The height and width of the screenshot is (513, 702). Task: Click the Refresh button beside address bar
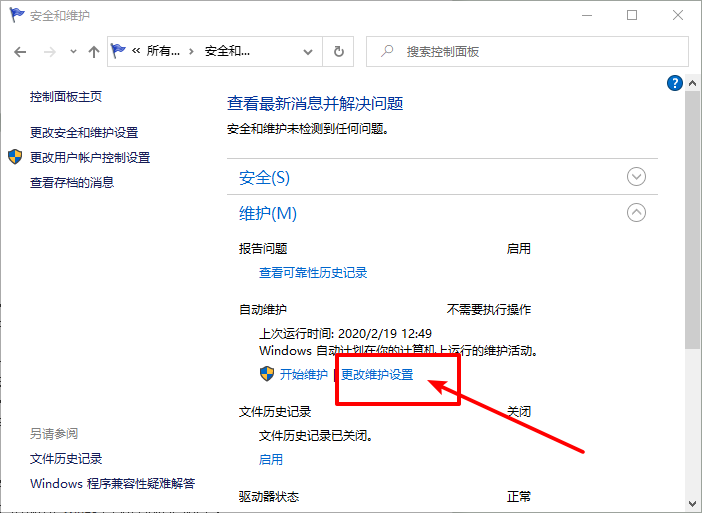pos(339,52)
